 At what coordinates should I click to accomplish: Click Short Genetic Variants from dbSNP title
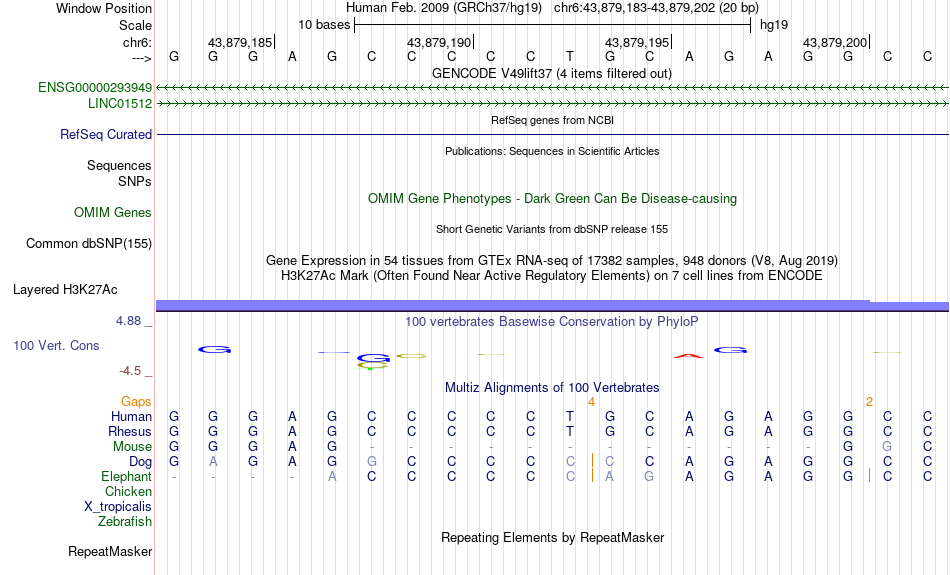pos(552,229)
